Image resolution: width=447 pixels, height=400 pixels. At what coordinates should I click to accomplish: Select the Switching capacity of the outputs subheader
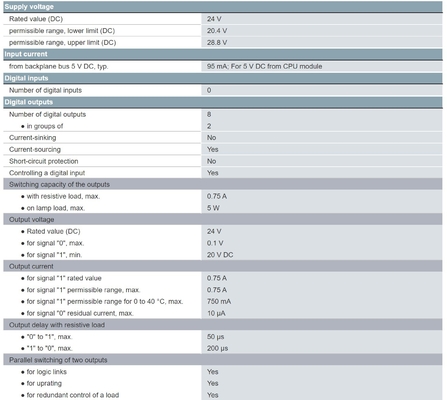pyautogui.click(x=223, y=184)
